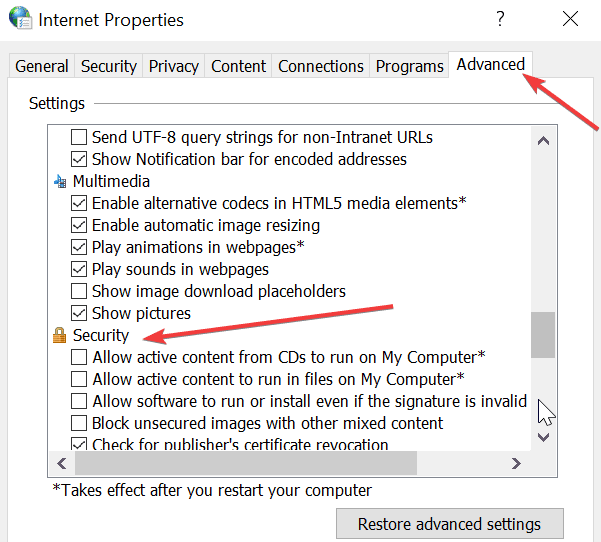Viewport: 601px width, 542px height.
Task: Uncheck Play sounds in webpages
Action: 79,269
